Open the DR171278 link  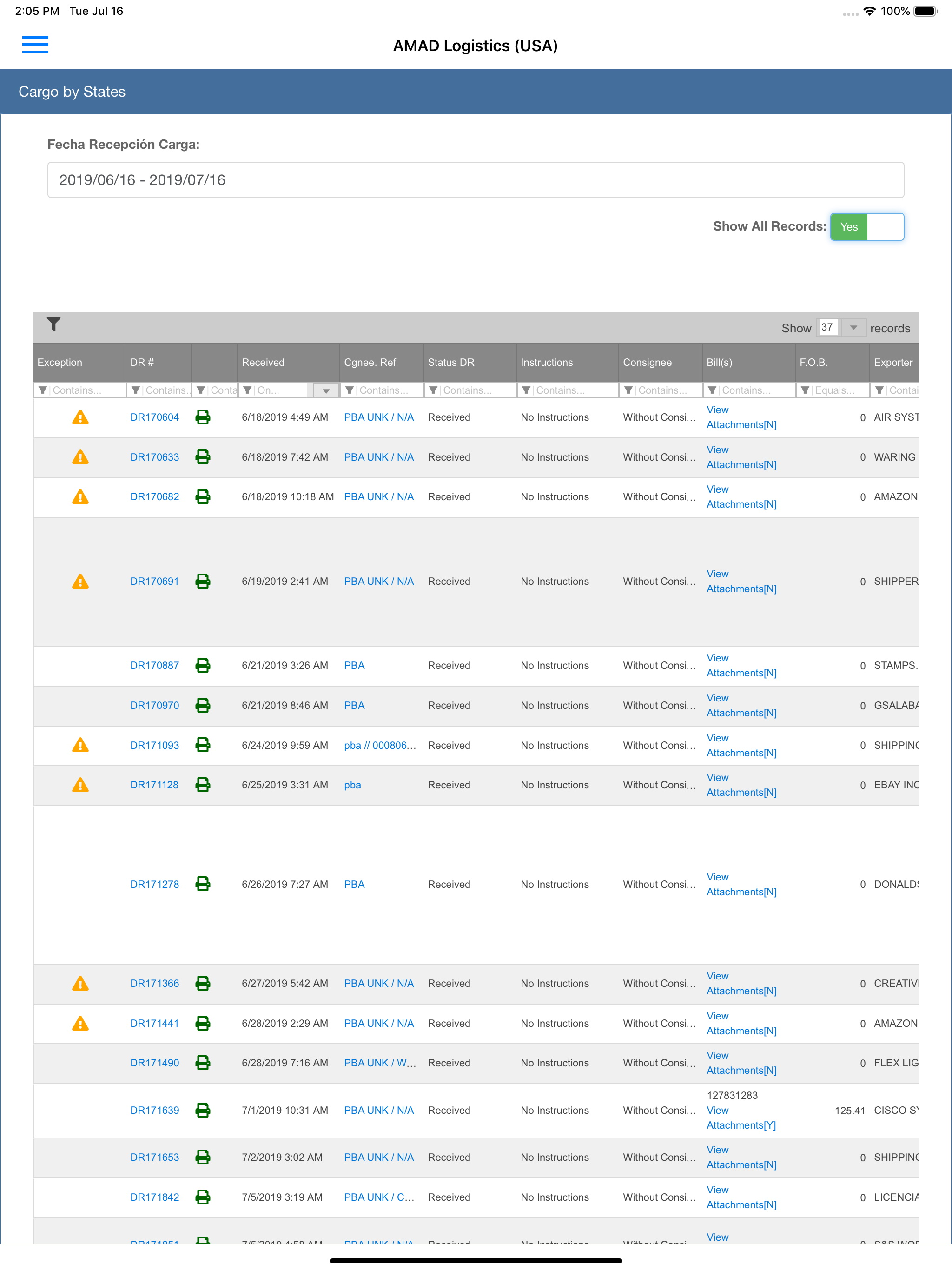pyautogui.click(x=154, y=884)
